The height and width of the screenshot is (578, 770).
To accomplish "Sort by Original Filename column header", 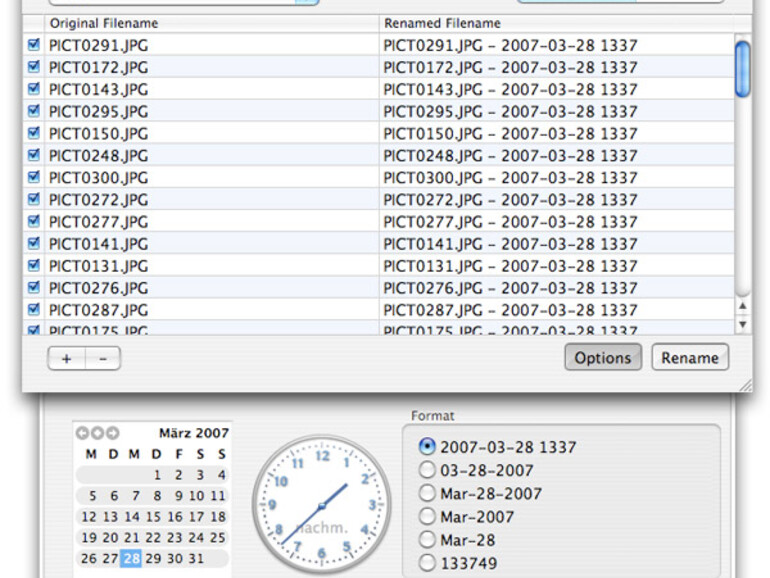I will (x=212, y=23).
